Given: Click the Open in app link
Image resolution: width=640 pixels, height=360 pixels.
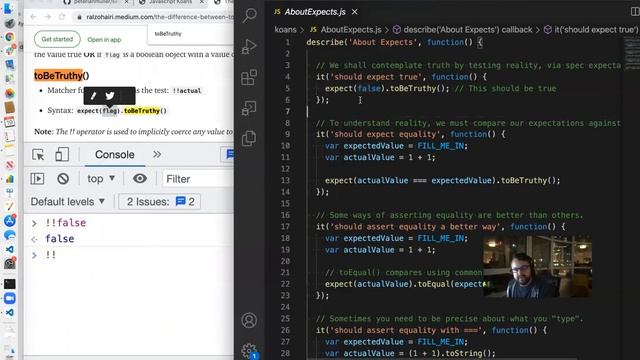Looking at the screenshot, I should click(x=104, y=40).
